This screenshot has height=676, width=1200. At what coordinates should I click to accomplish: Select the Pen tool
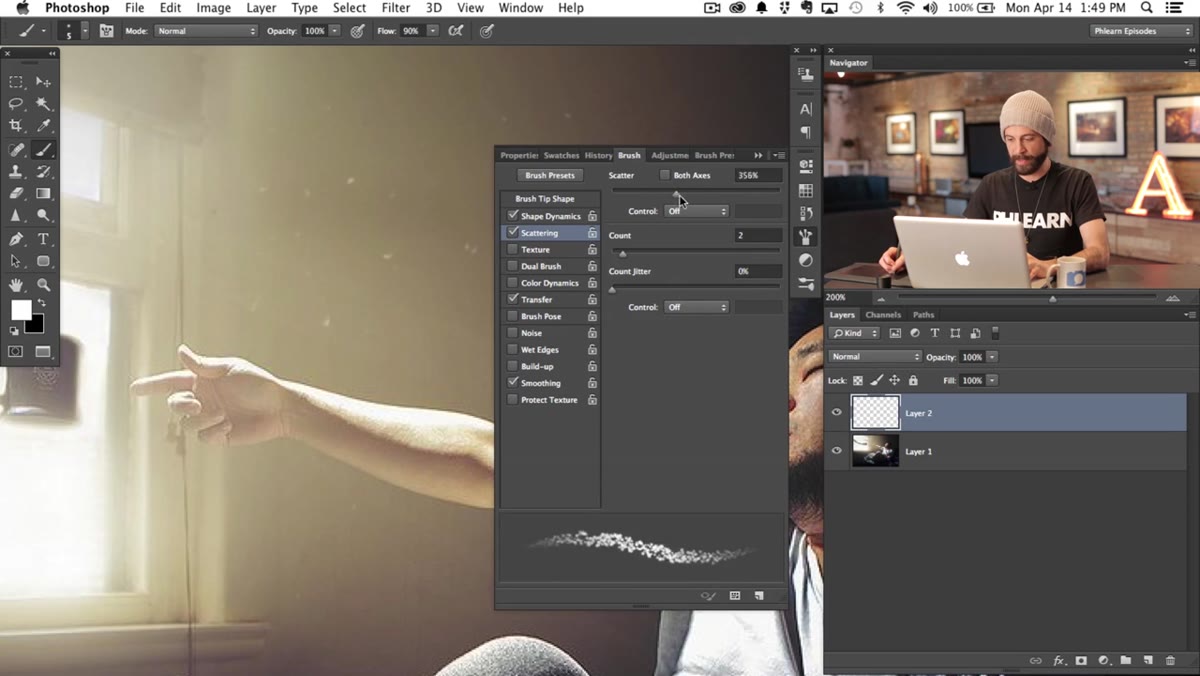(x=16, y=240)
